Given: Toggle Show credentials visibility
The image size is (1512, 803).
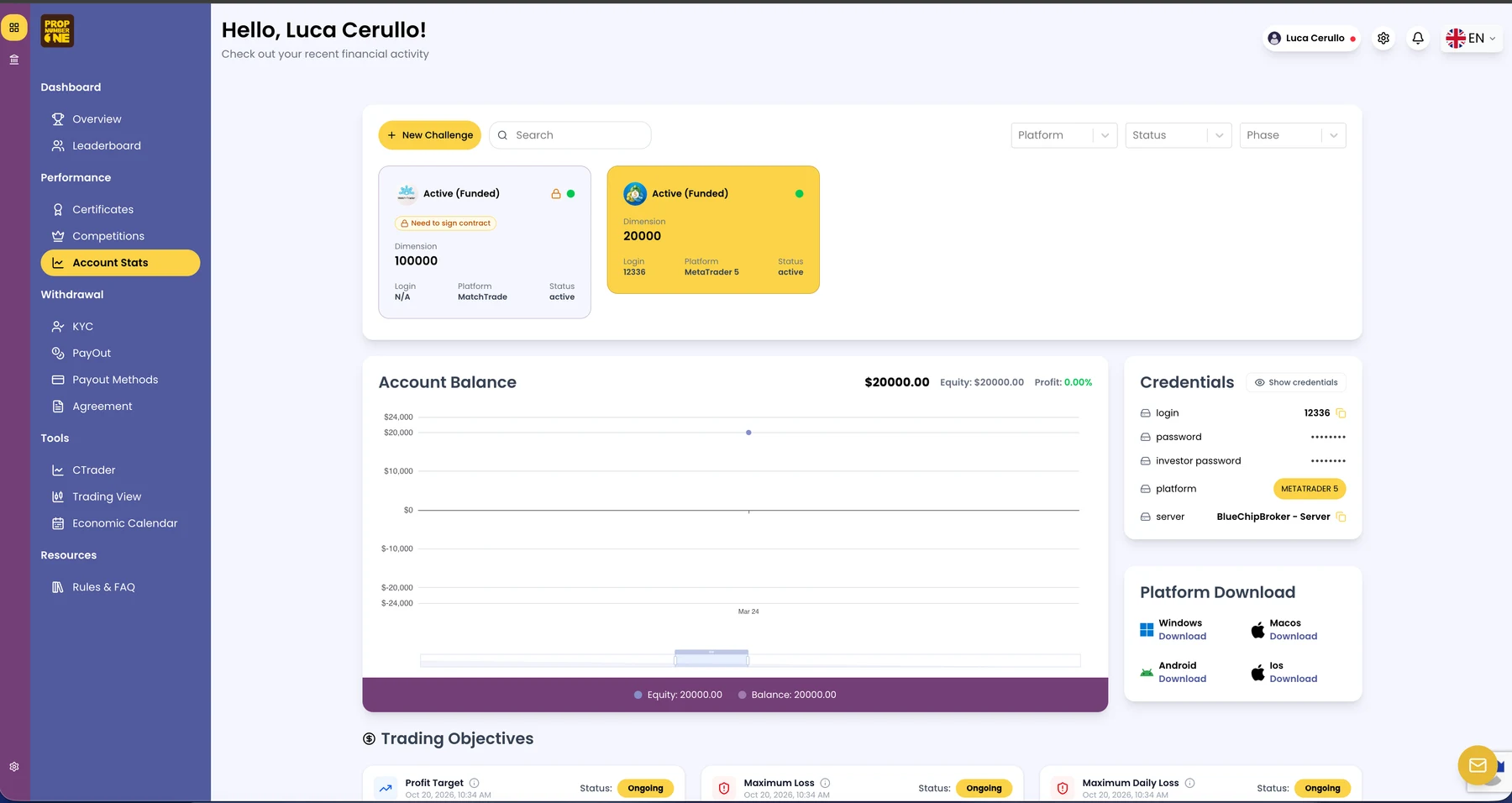Looking at the screenshot, I should click(x=1296, y=382).
